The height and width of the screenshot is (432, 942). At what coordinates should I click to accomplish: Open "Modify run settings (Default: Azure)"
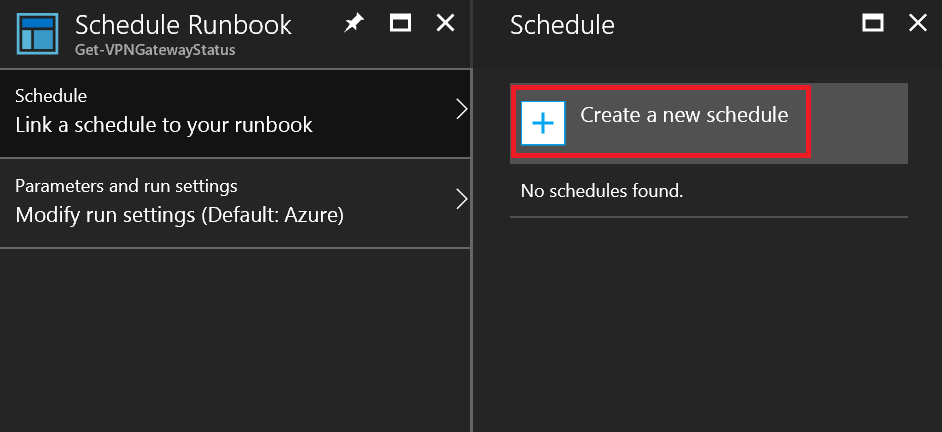click(179, 214)
